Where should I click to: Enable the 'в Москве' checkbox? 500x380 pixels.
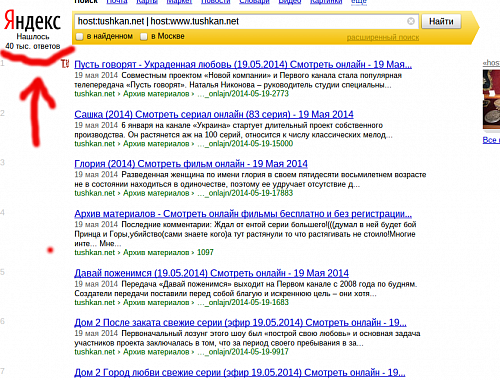(x=144, y=36)
